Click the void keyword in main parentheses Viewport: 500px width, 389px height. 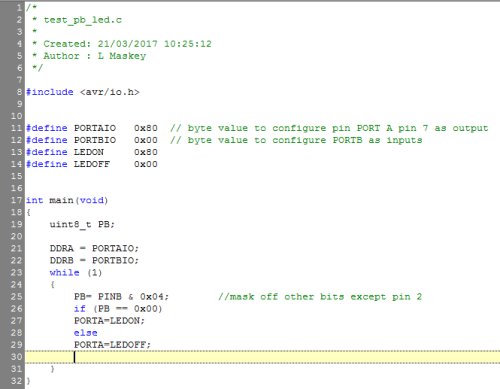(92, 200)
